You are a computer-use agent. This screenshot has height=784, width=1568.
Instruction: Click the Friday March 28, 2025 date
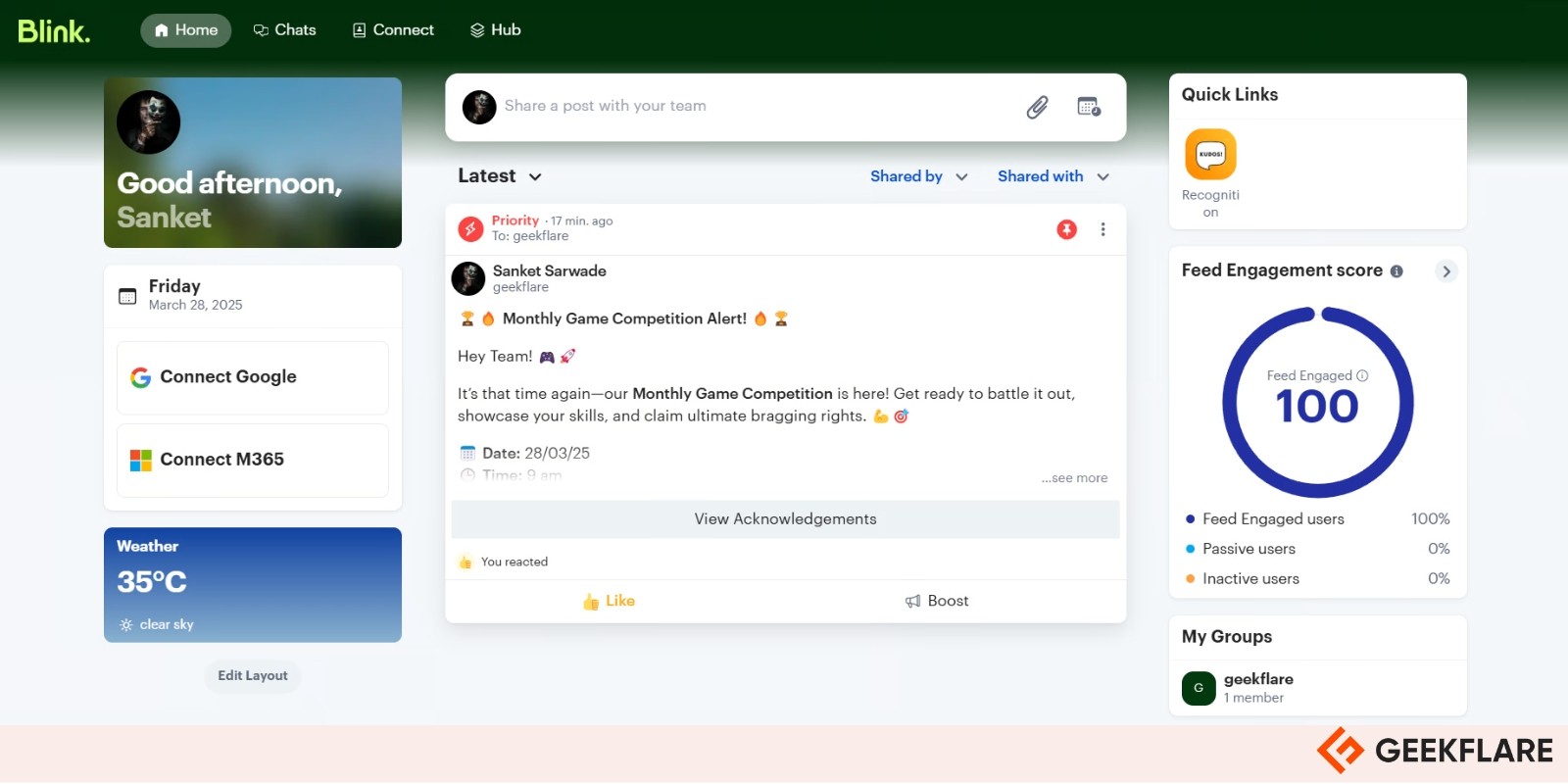[x=195, y=295]
